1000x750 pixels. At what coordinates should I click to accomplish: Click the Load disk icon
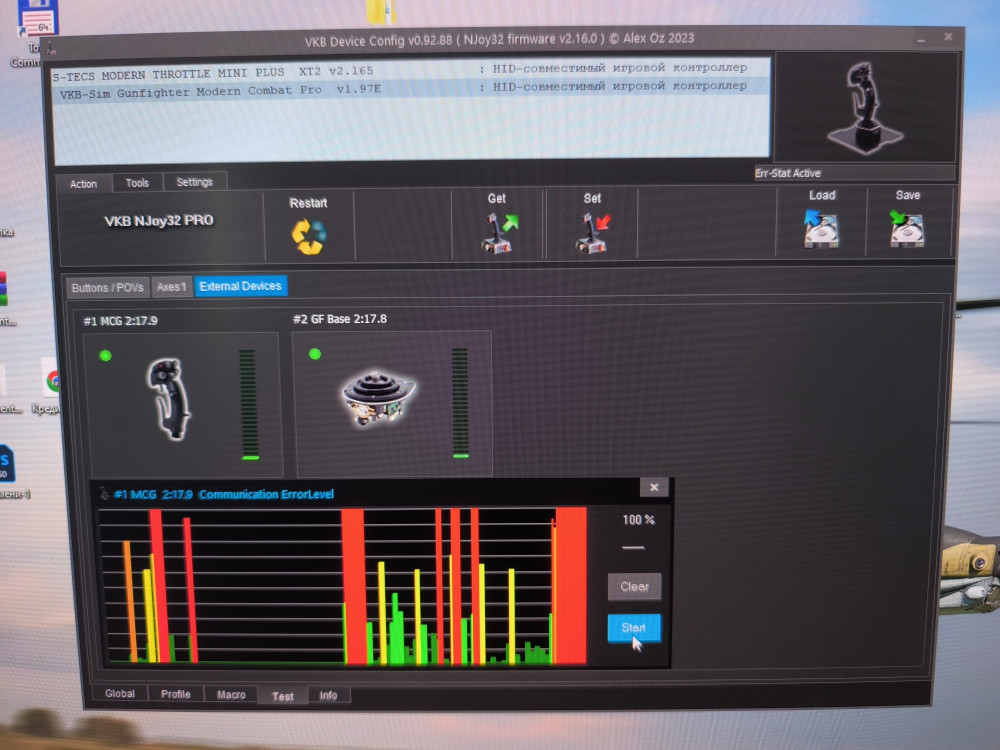(x=821, y=229)
